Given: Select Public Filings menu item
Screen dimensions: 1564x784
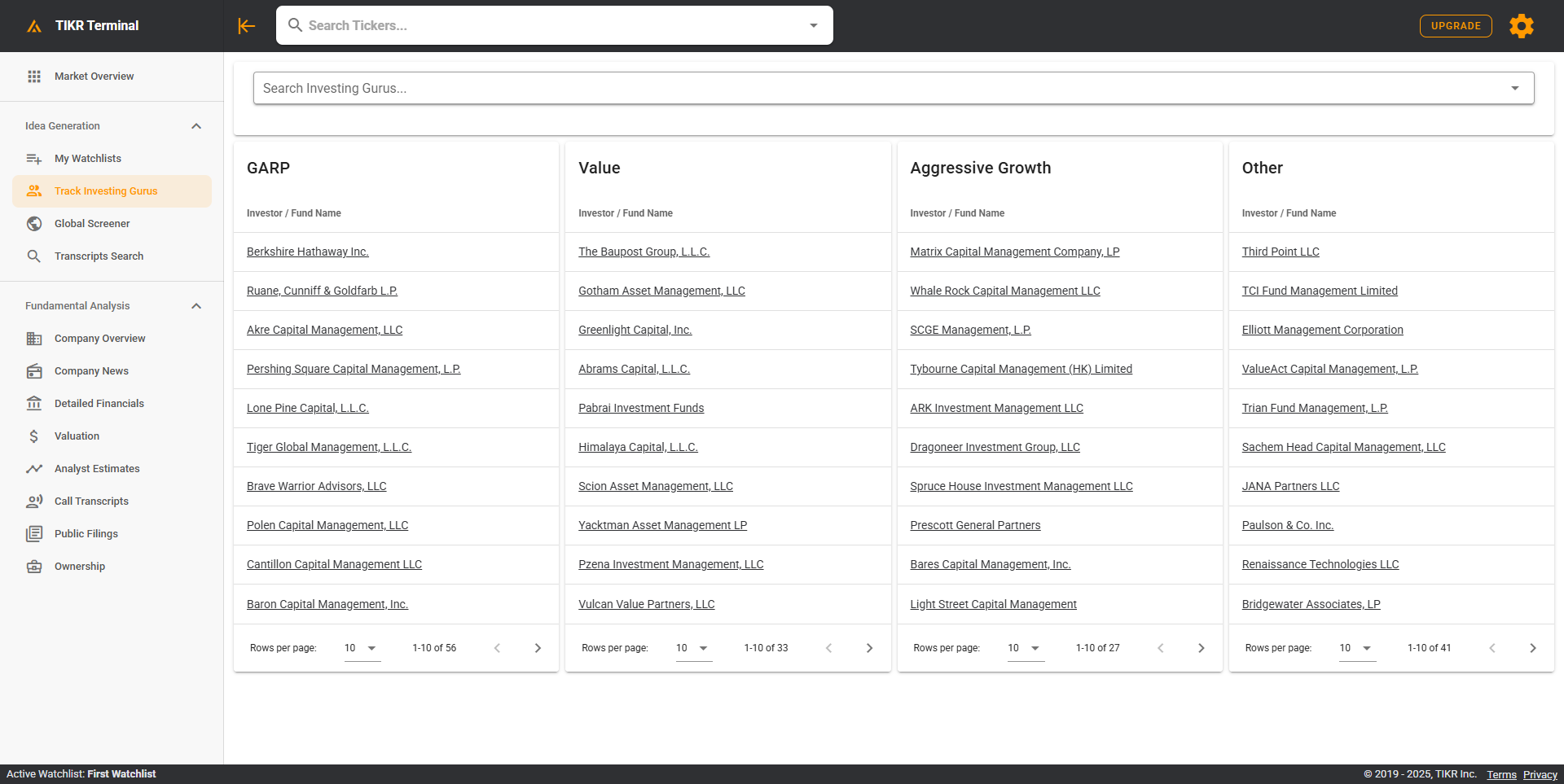Looking at the screenshot, I should click(86, 534).
